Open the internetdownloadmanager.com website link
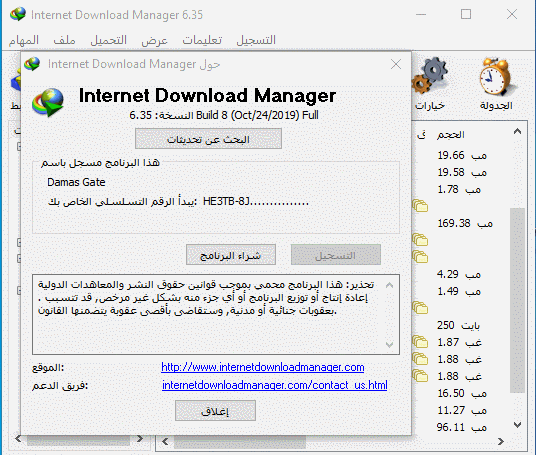Image resolution: width=536 pixels, height=455 pixels. 263,367
